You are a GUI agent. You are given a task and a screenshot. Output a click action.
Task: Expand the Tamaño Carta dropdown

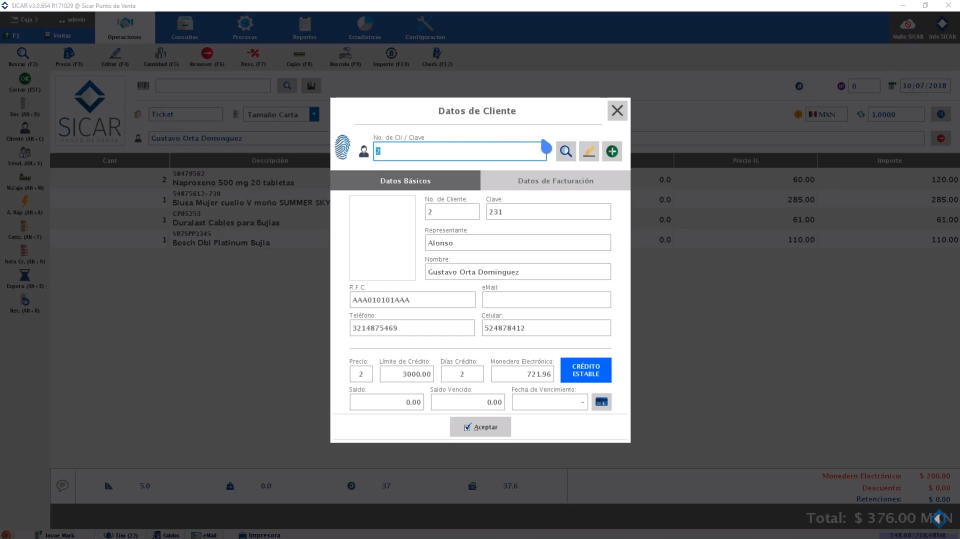coord(314,114)
